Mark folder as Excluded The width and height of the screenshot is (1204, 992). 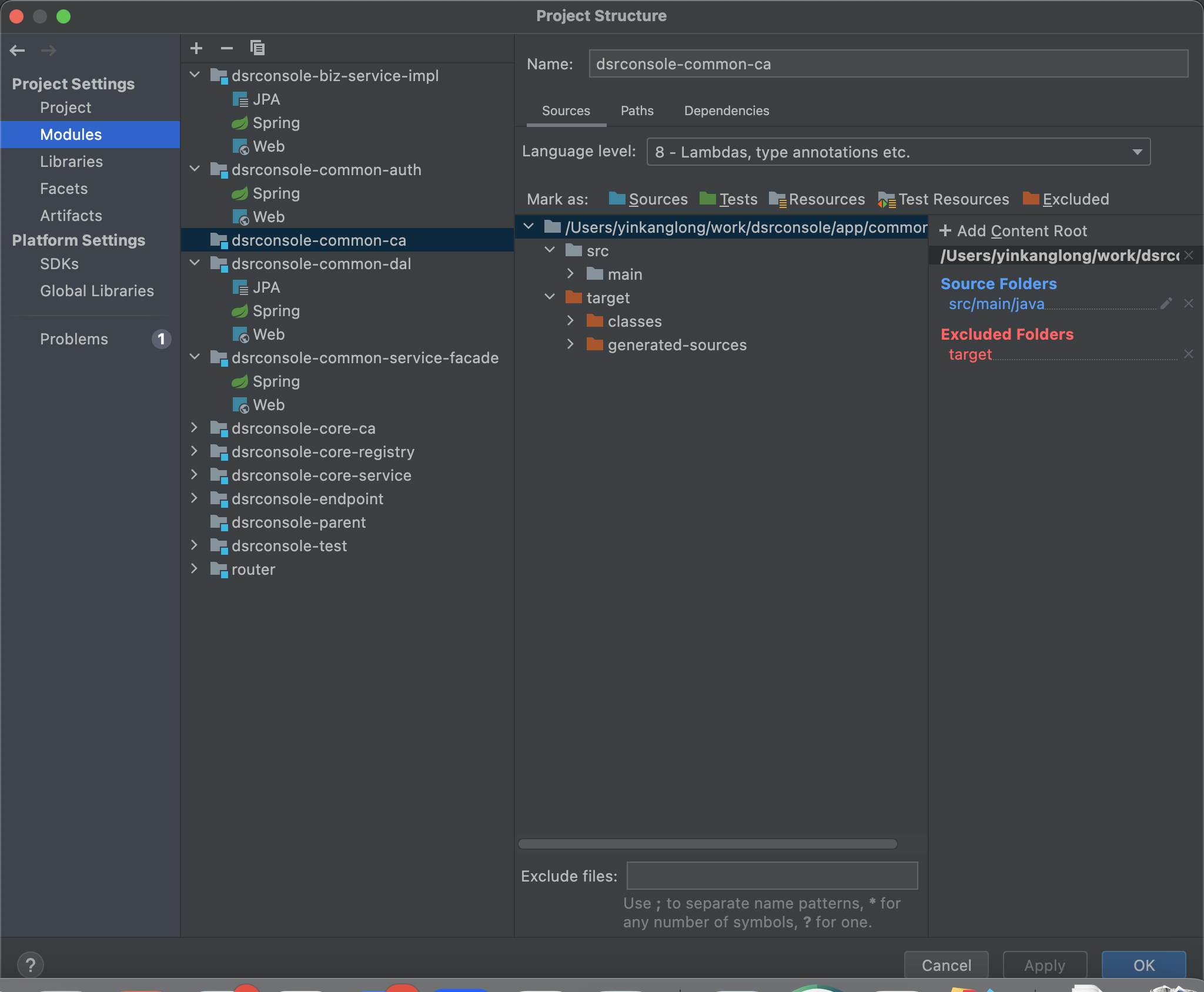(1065, 199)
